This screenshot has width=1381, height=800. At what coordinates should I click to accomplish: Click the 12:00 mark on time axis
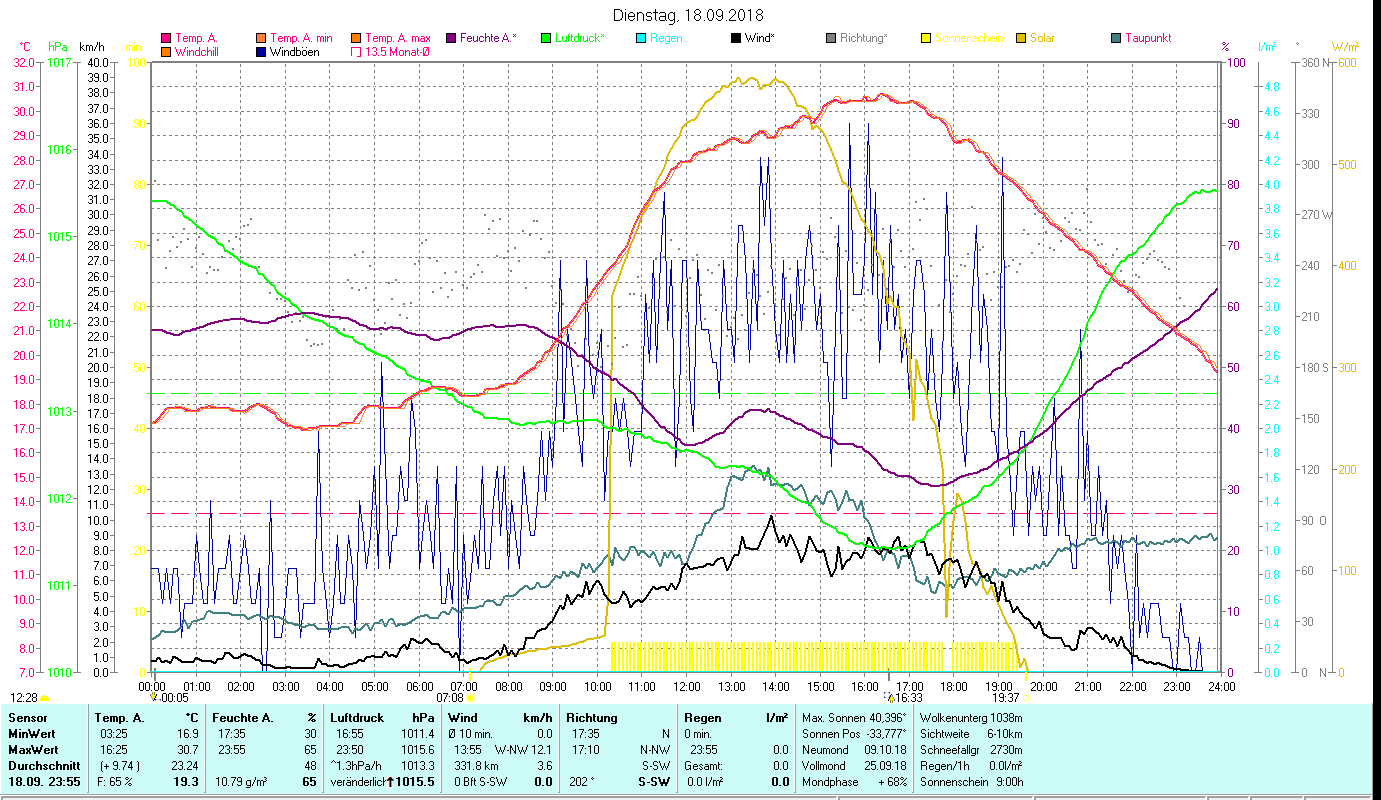[x=686, y=686]
